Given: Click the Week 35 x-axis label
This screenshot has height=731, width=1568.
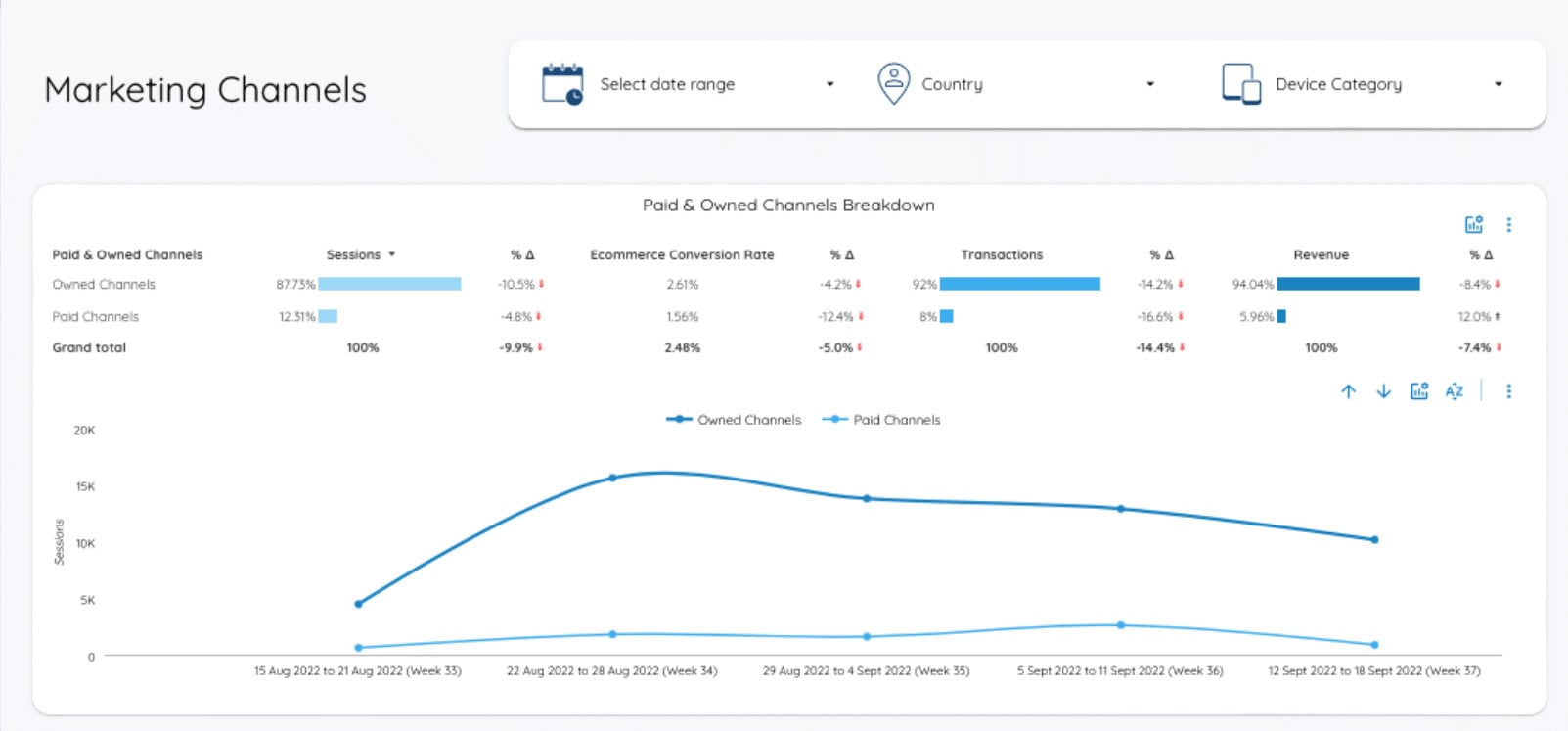Looking at the screenshot, I should tap(866, 671).
